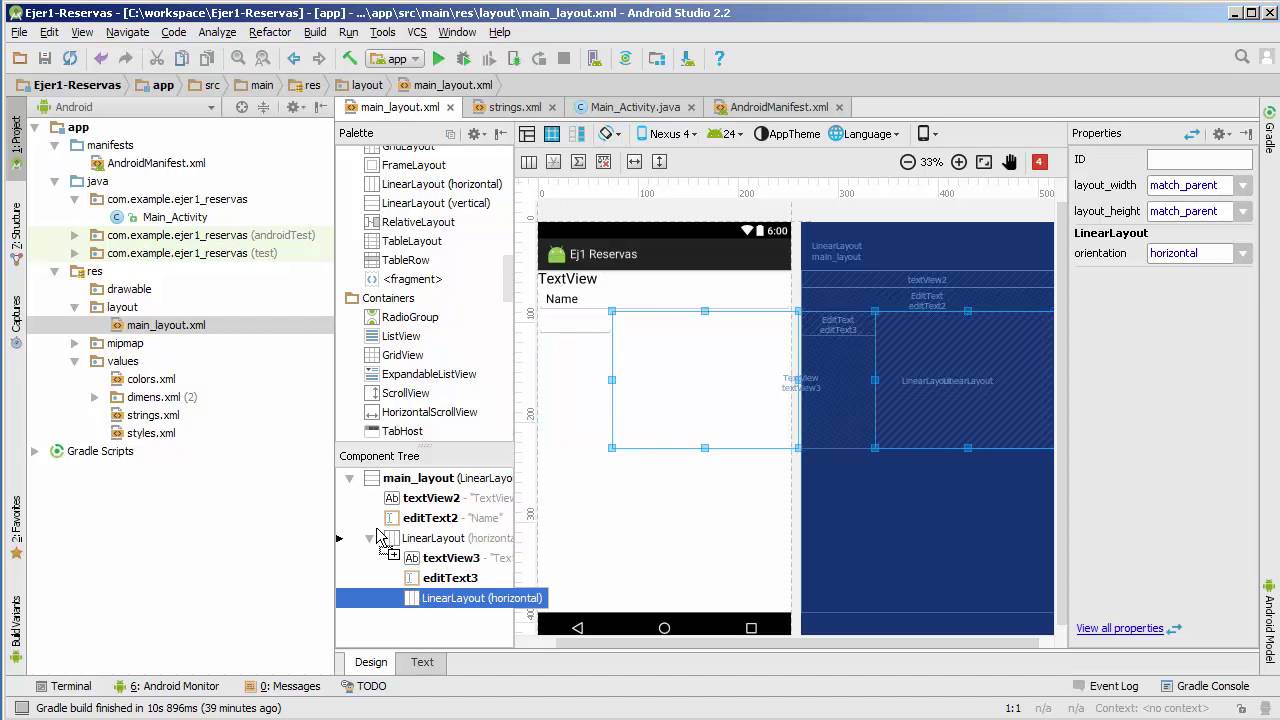The width and height of the screenshot is (1280, 720).
Task: Click the Help question mark icon
Action: click(719, 59)
